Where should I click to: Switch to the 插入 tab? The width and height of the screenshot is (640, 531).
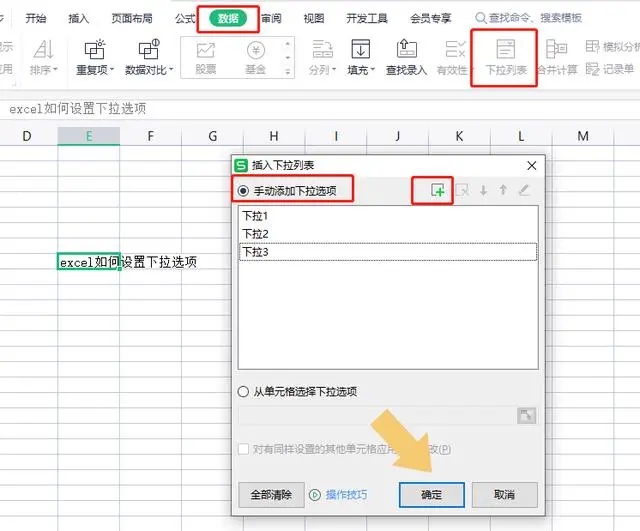(x=78, y=18)
